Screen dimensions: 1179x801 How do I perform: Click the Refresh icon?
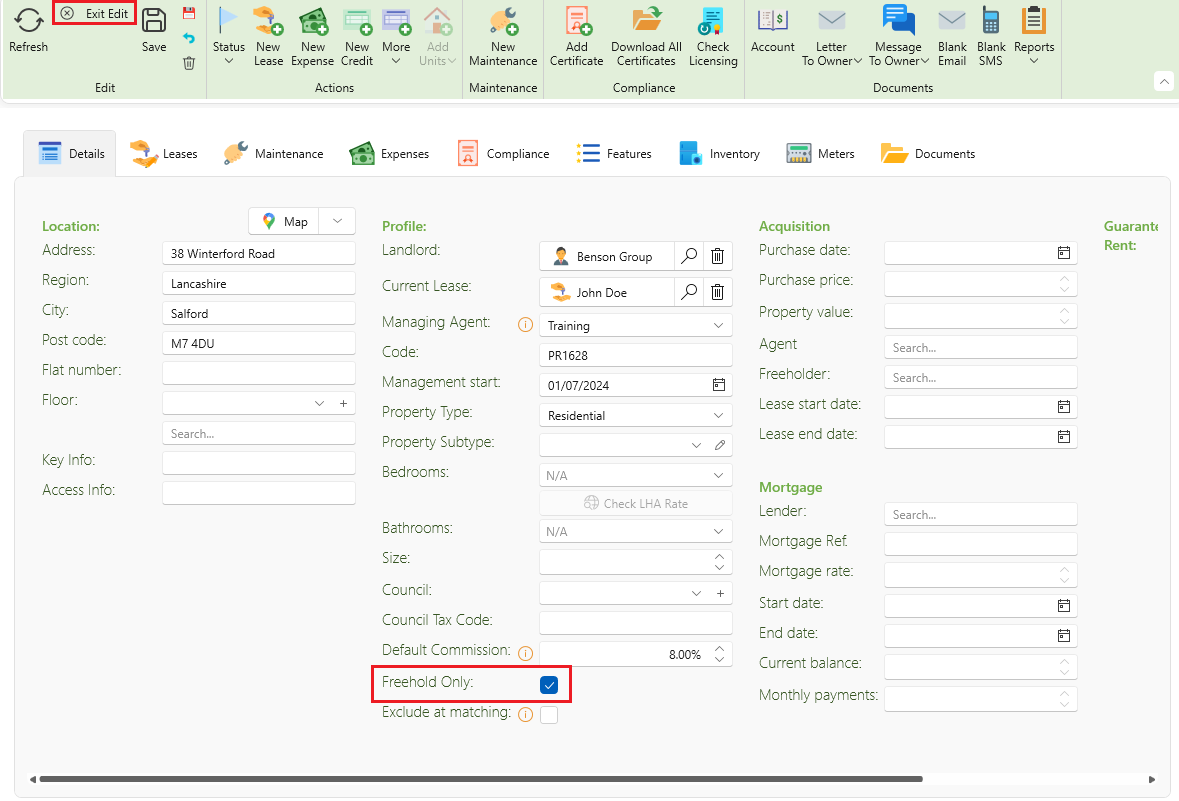coord(29,20)
